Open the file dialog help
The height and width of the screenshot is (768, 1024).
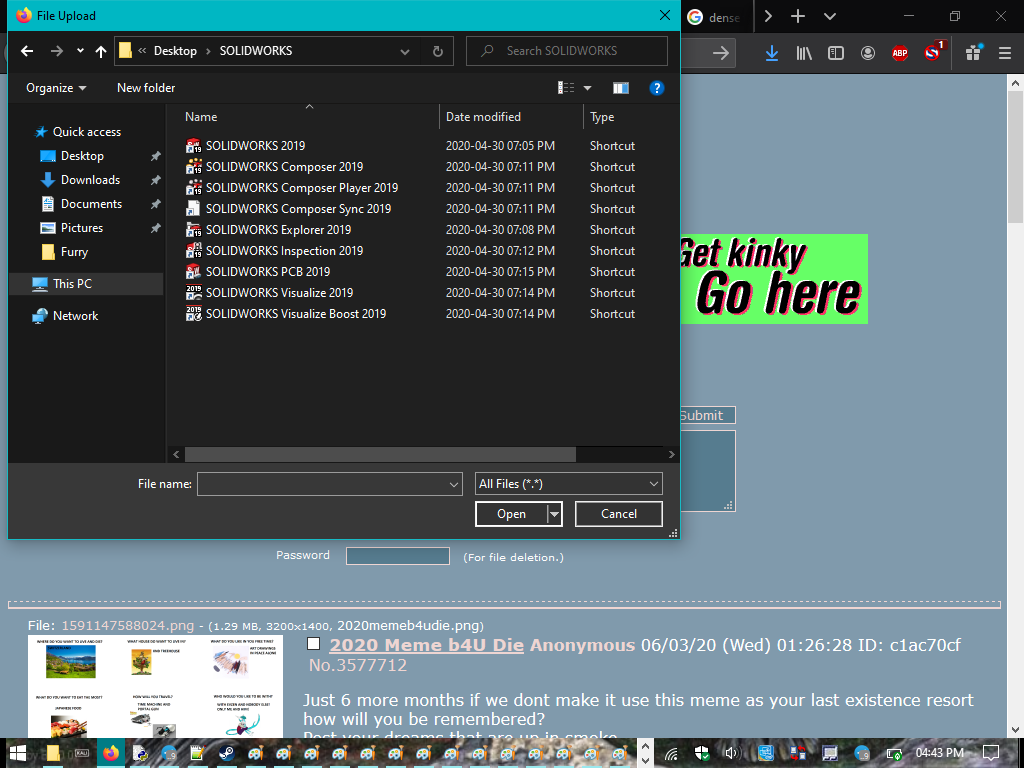tap(656, 88)
